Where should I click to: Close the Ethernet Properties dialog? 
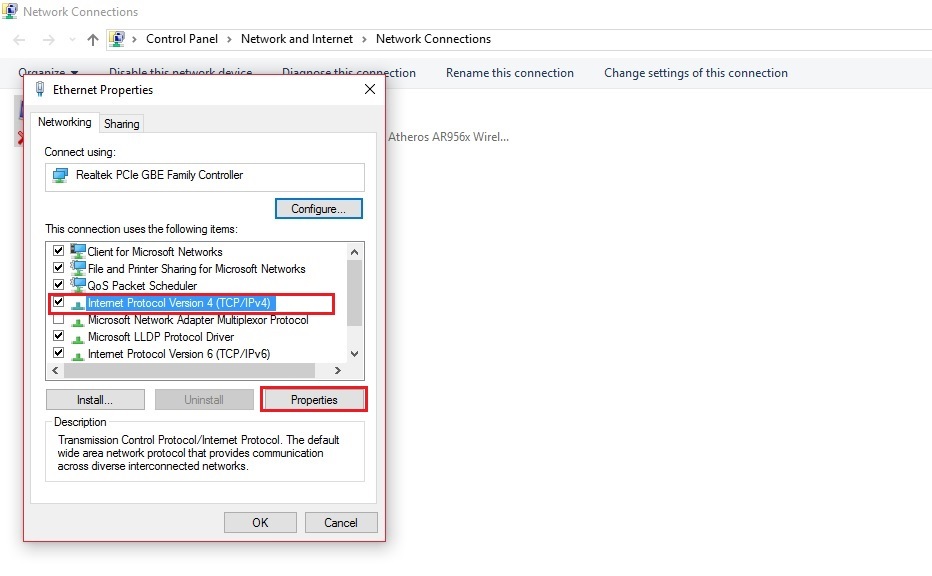click(370, 89)
